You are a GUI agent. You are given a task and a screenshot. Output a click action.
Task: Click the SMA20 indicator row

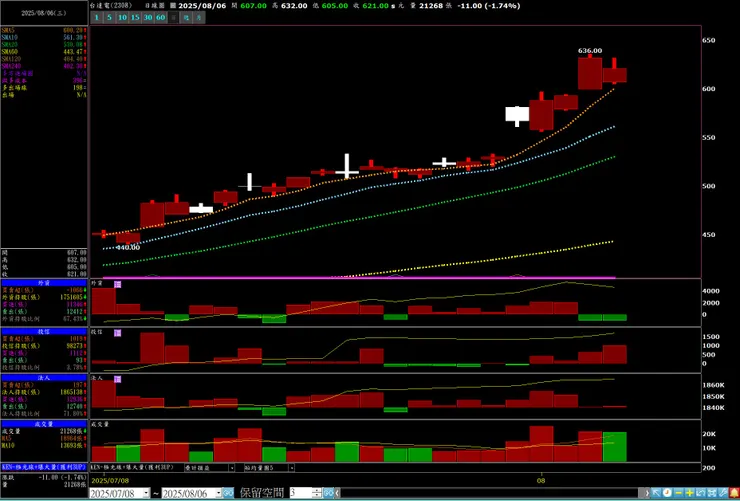click(x=44, y=44)
